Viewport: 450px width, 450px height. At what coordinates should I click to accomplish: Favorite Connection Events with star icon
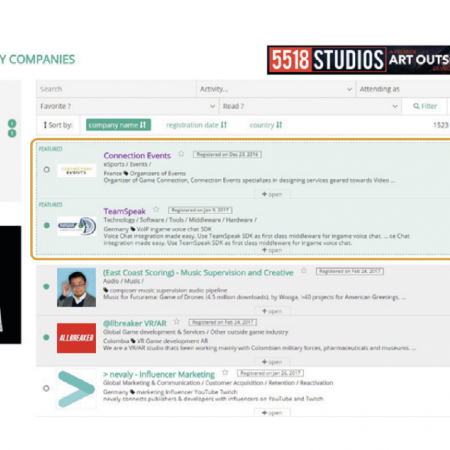[x=181, y=154]
